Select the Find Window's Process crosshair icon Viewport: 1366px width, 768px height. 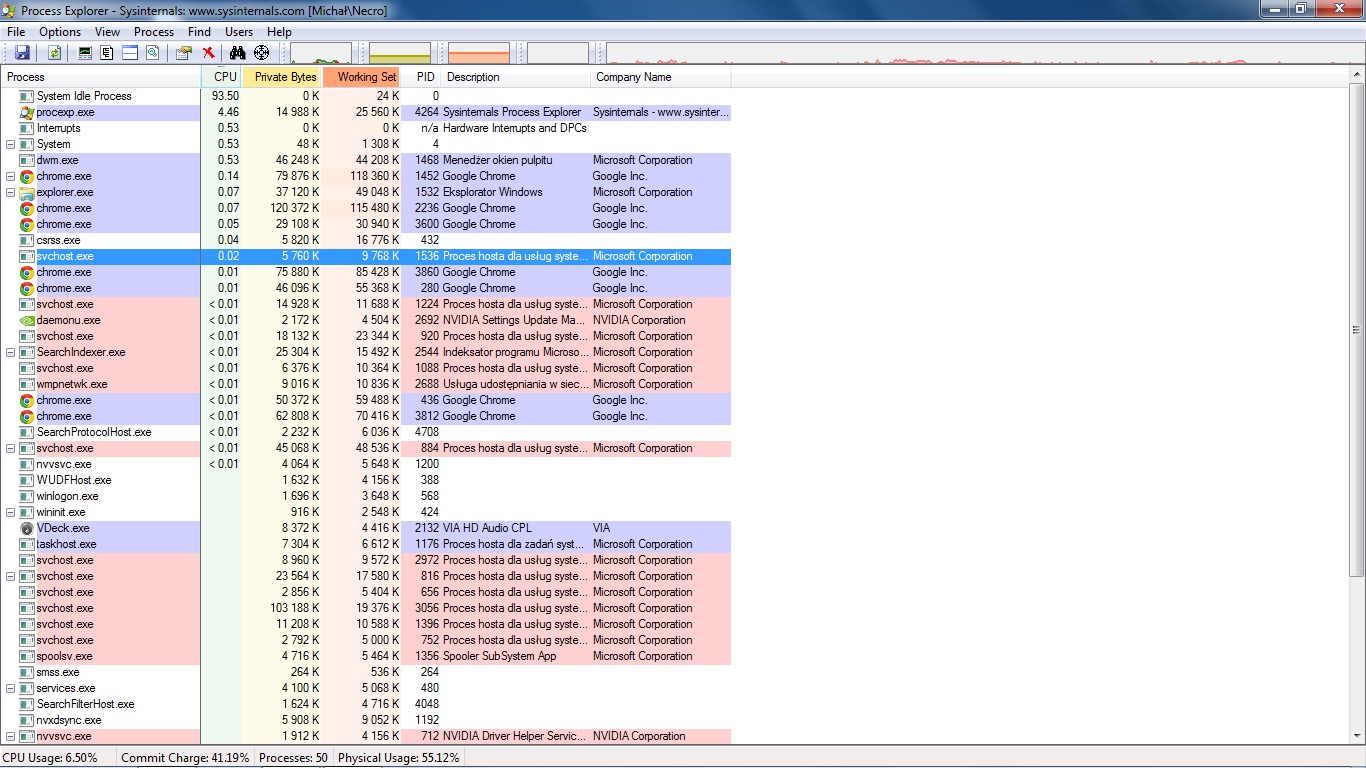(x=262, y=53)
